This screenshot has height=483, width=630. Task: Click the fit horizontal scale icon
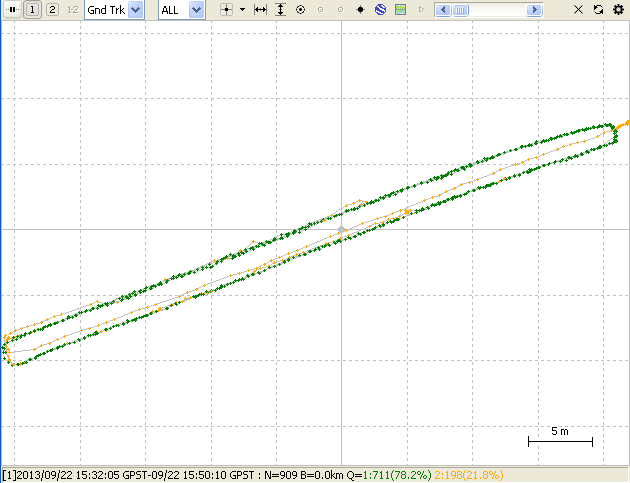point(260,10)
